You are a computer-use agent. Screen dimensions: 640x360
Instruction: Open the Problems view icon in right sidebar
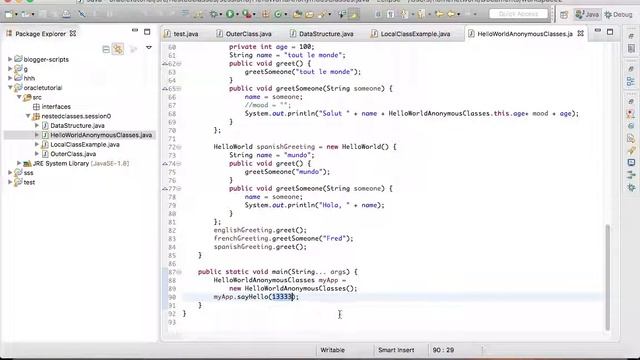[x=631, y=114]
